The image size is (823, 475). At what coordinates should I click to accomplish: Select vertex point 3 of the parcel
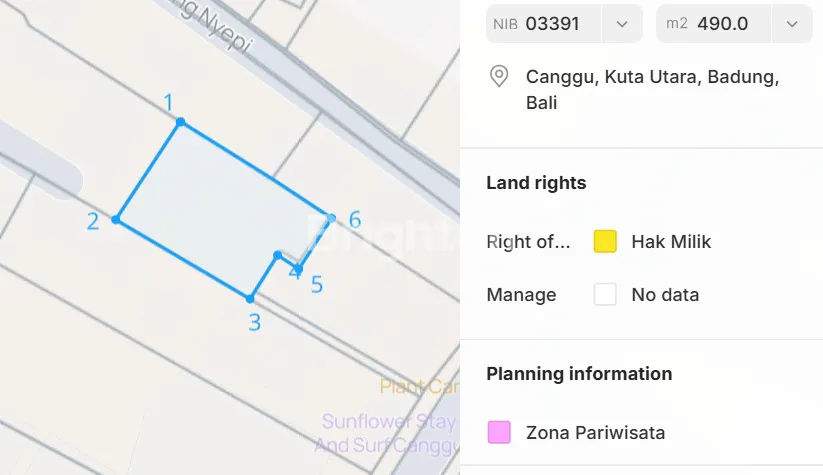coord(250,298)
